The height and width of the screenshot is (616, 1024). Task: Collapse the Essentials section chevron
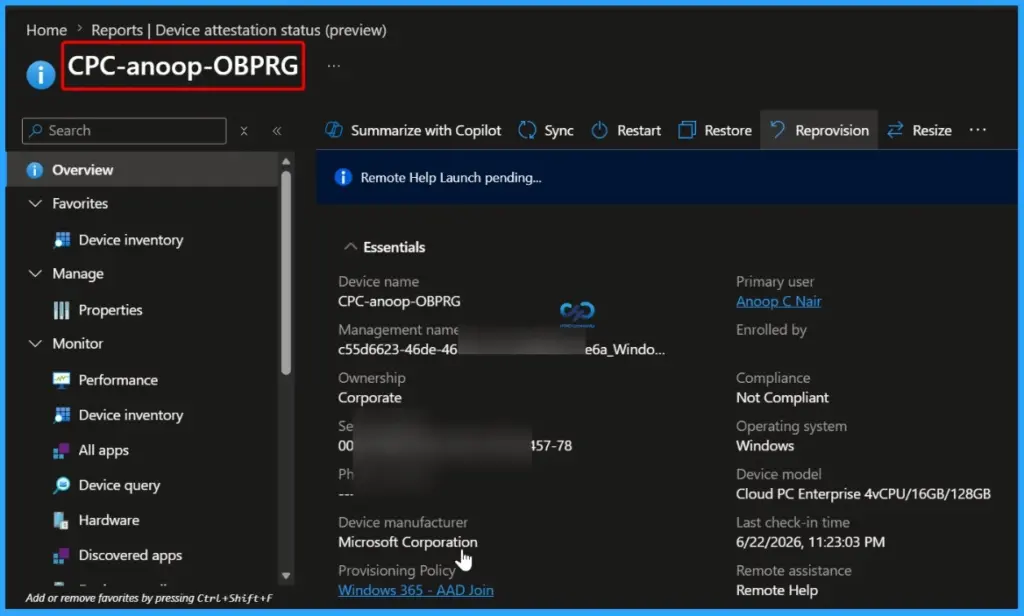[x=351, y=246]
